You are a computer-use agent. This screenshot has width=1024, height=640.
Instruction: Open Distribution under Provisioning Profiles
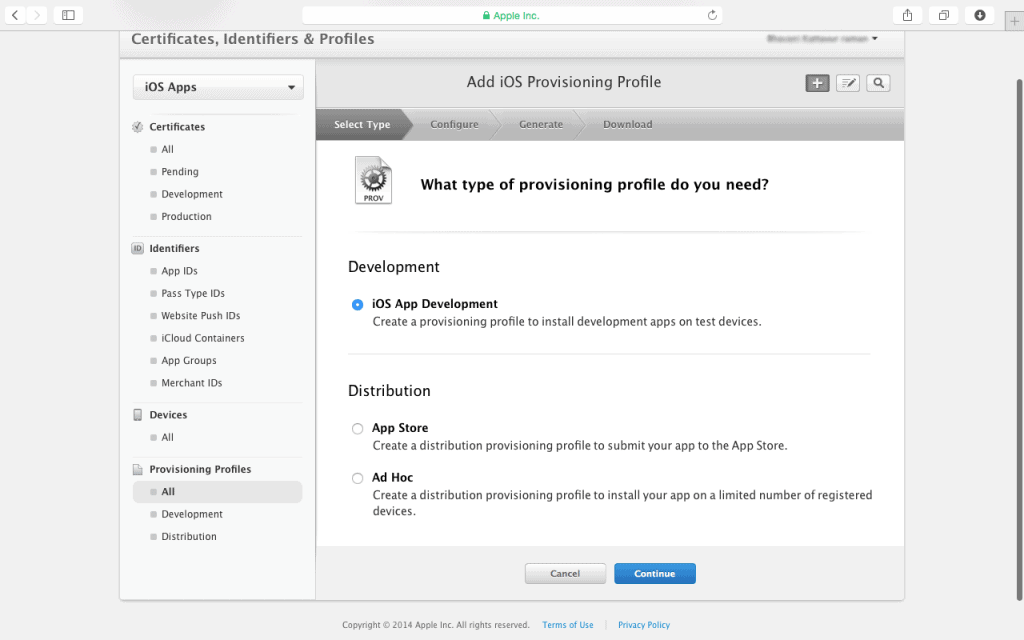coord(189,537)
